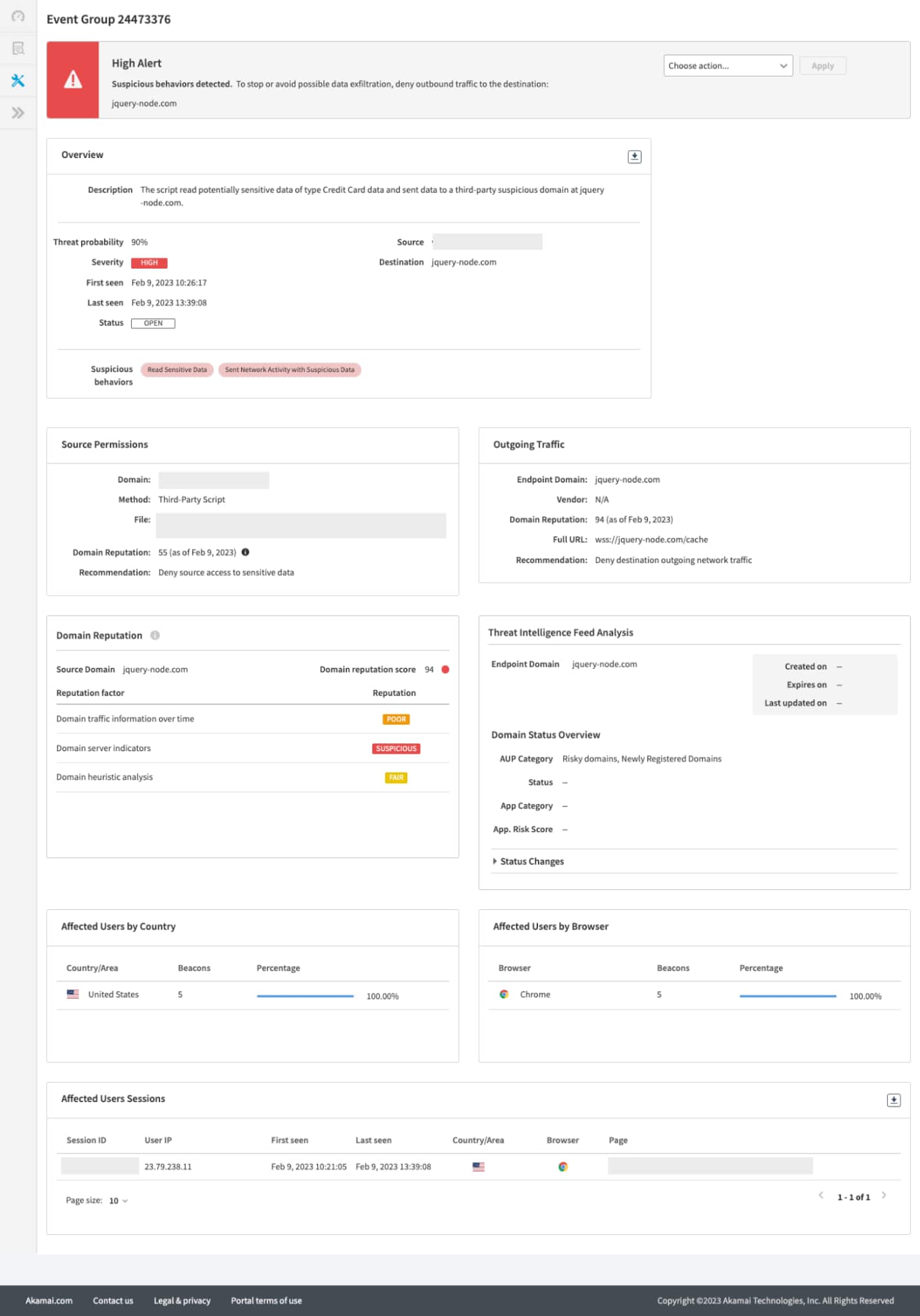Click the dashboard gauge icon in sidebar
The height and width of the screenshot is (1316, 920).
[x=18, y=16]
